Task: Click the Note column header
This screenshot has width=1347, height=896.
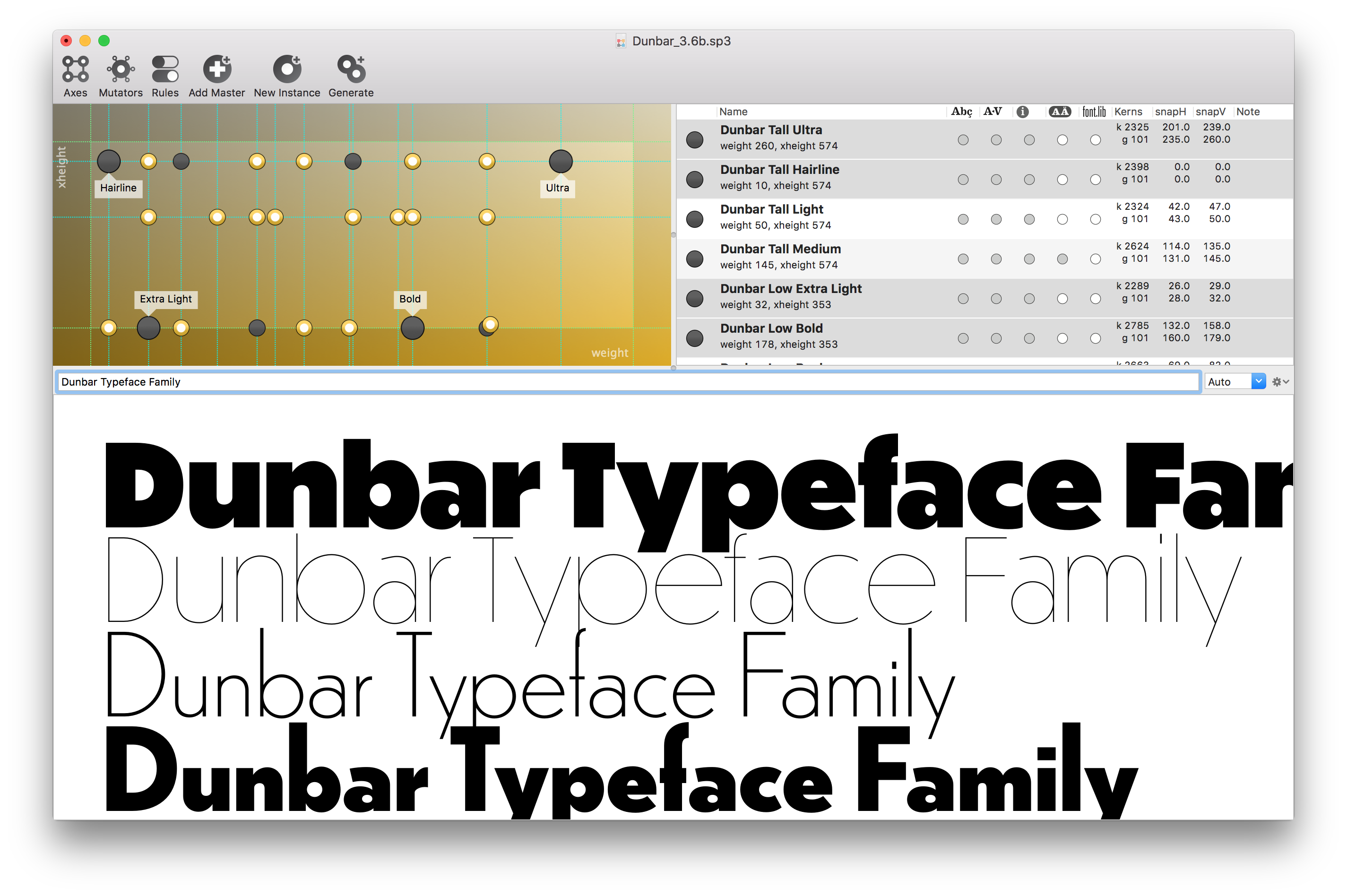Action: click(1248, 112)
